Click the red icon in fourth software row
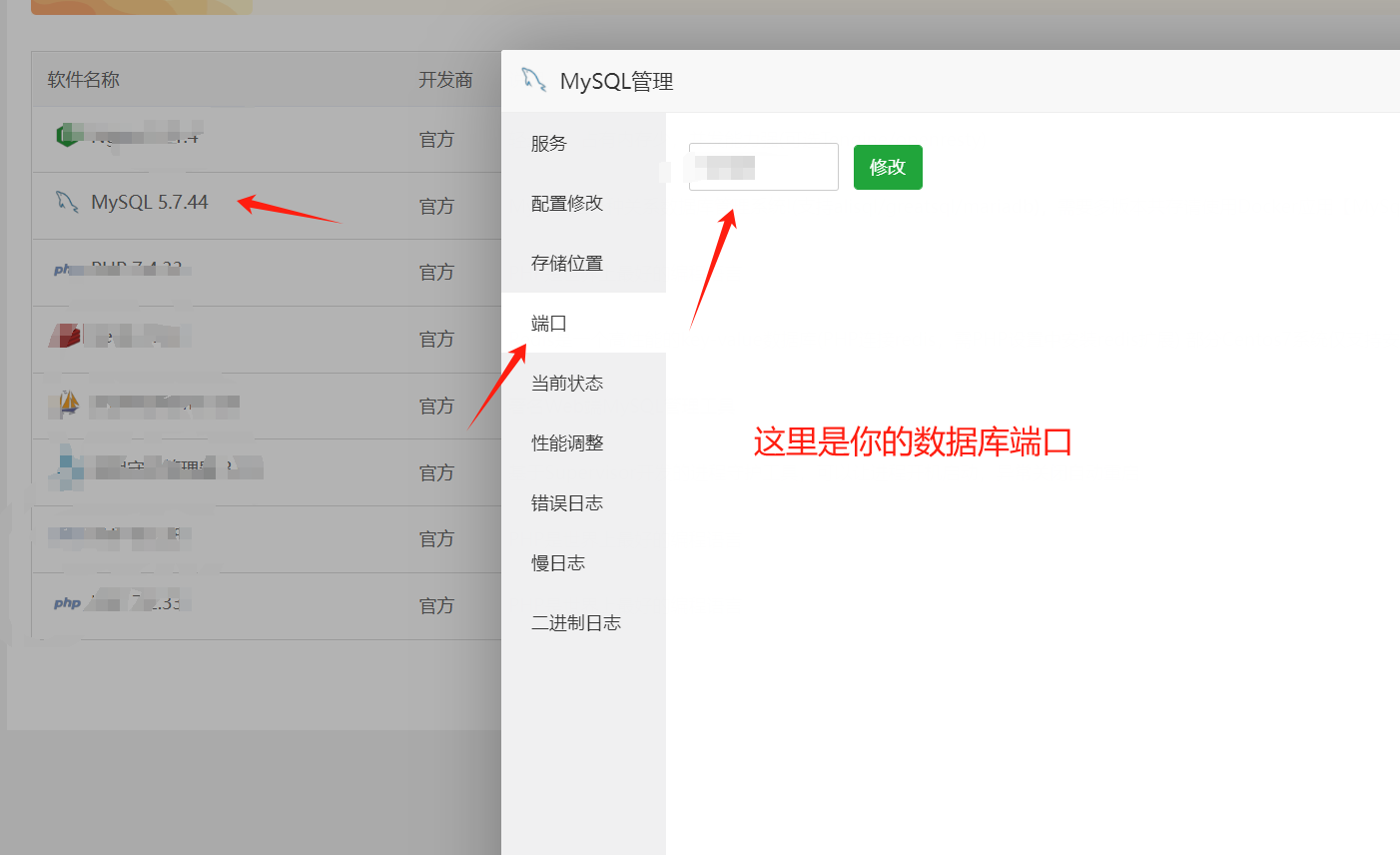This screenshot has width=1400, height=855. (66, 336)
